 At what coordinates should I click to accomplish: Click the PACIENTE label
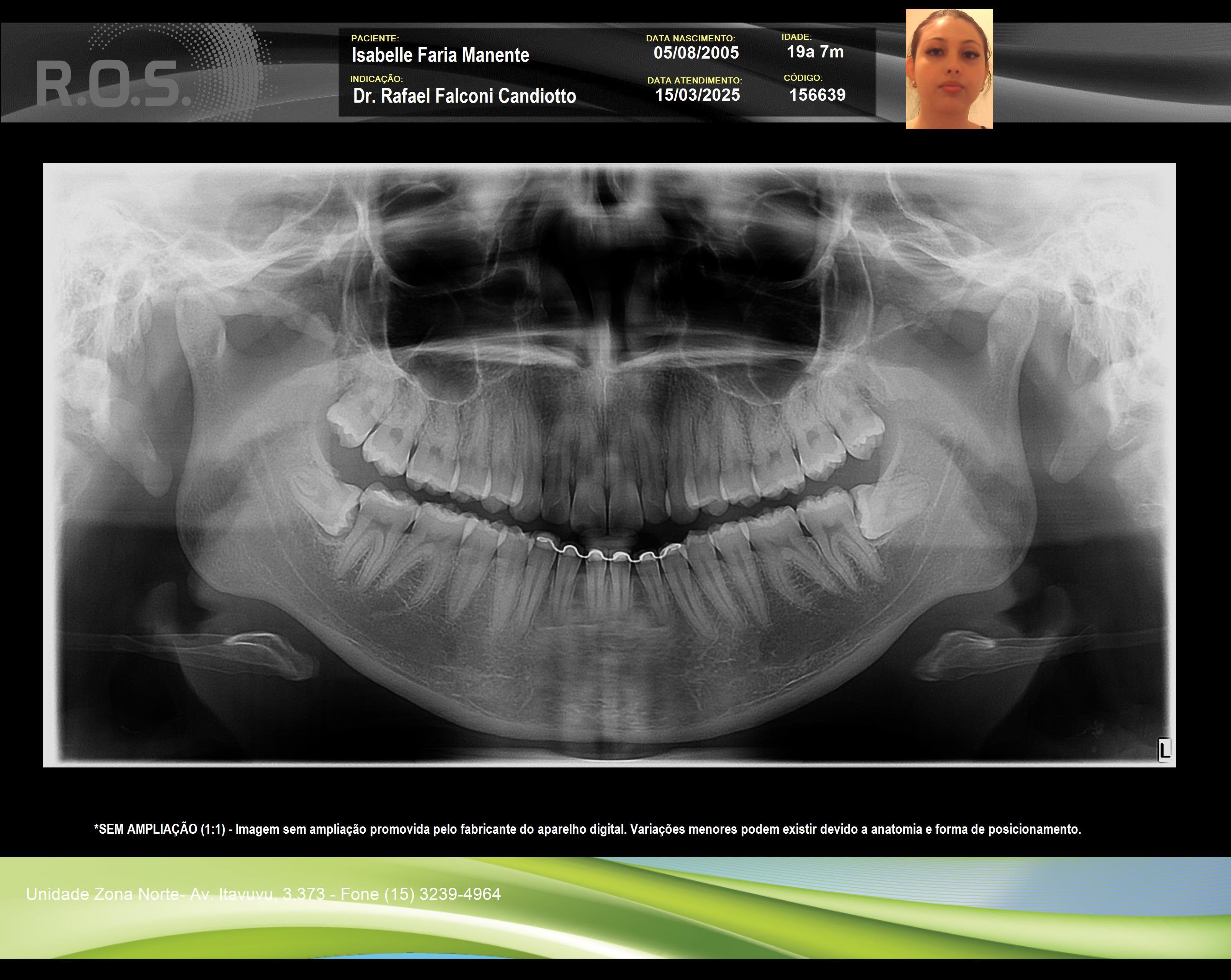[x=375, y=38]
